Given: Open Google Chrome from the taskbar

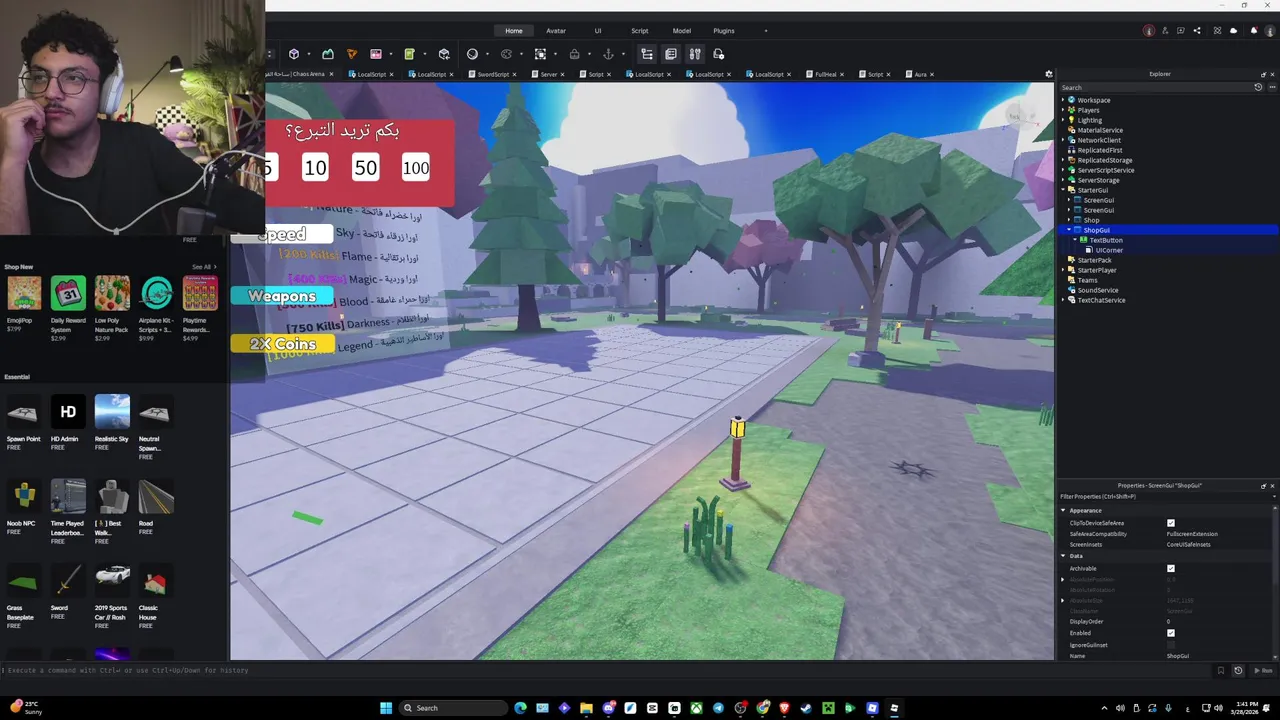Looking at the screenshot, I should pyautogui.click(x=763, y=708).
